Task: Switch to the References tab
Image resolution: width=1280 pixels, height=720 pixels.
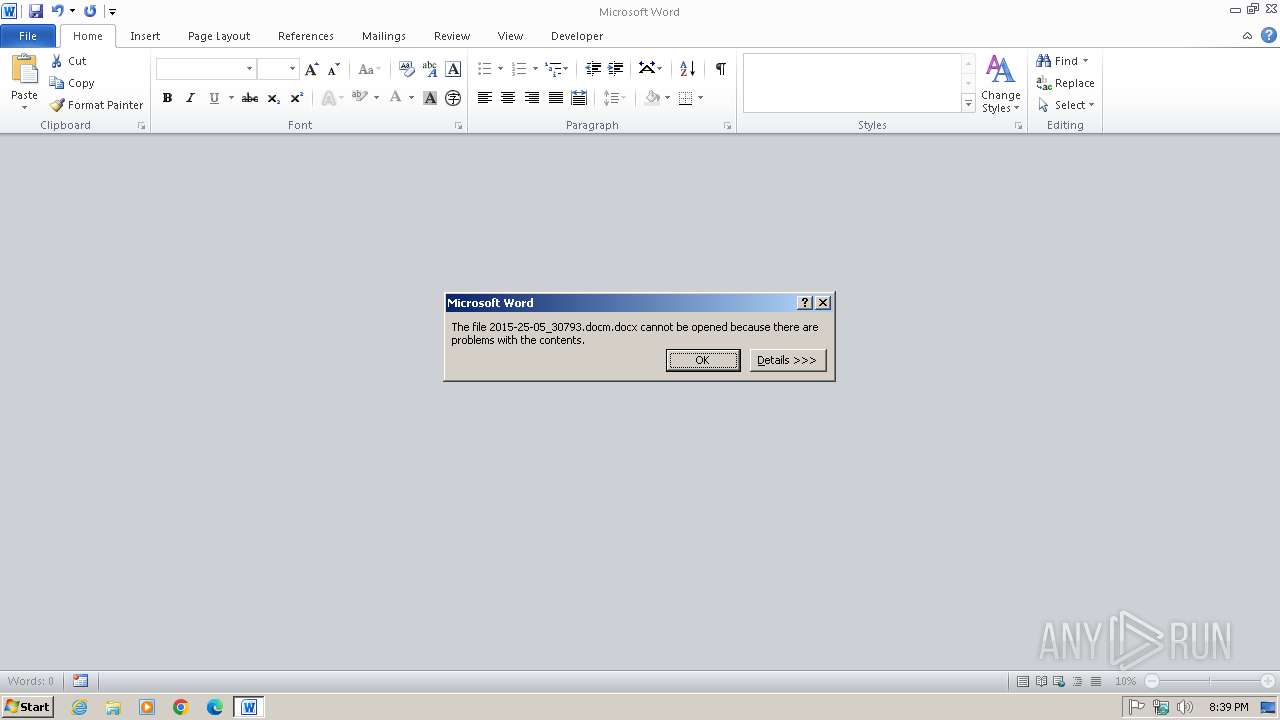Action: pos(306,36)
